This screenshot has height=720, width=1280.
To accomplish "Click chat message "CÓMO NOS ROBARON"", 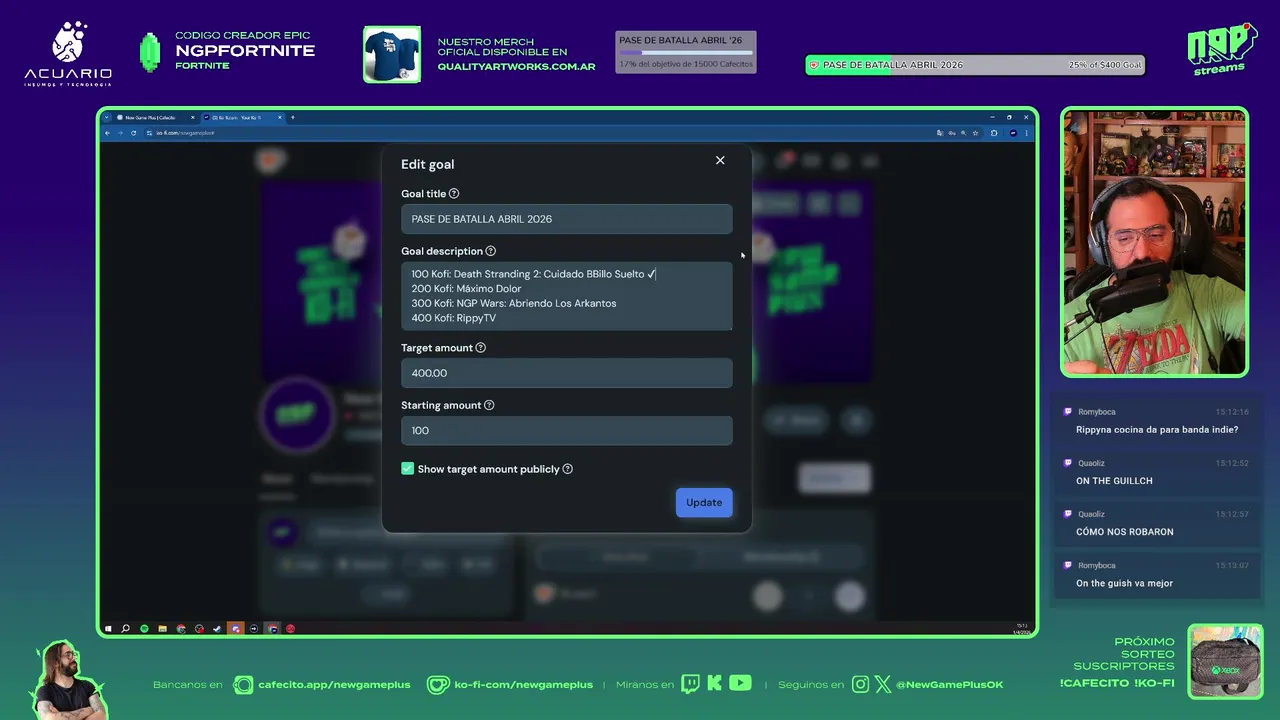I will click(x=1125, y=532).
